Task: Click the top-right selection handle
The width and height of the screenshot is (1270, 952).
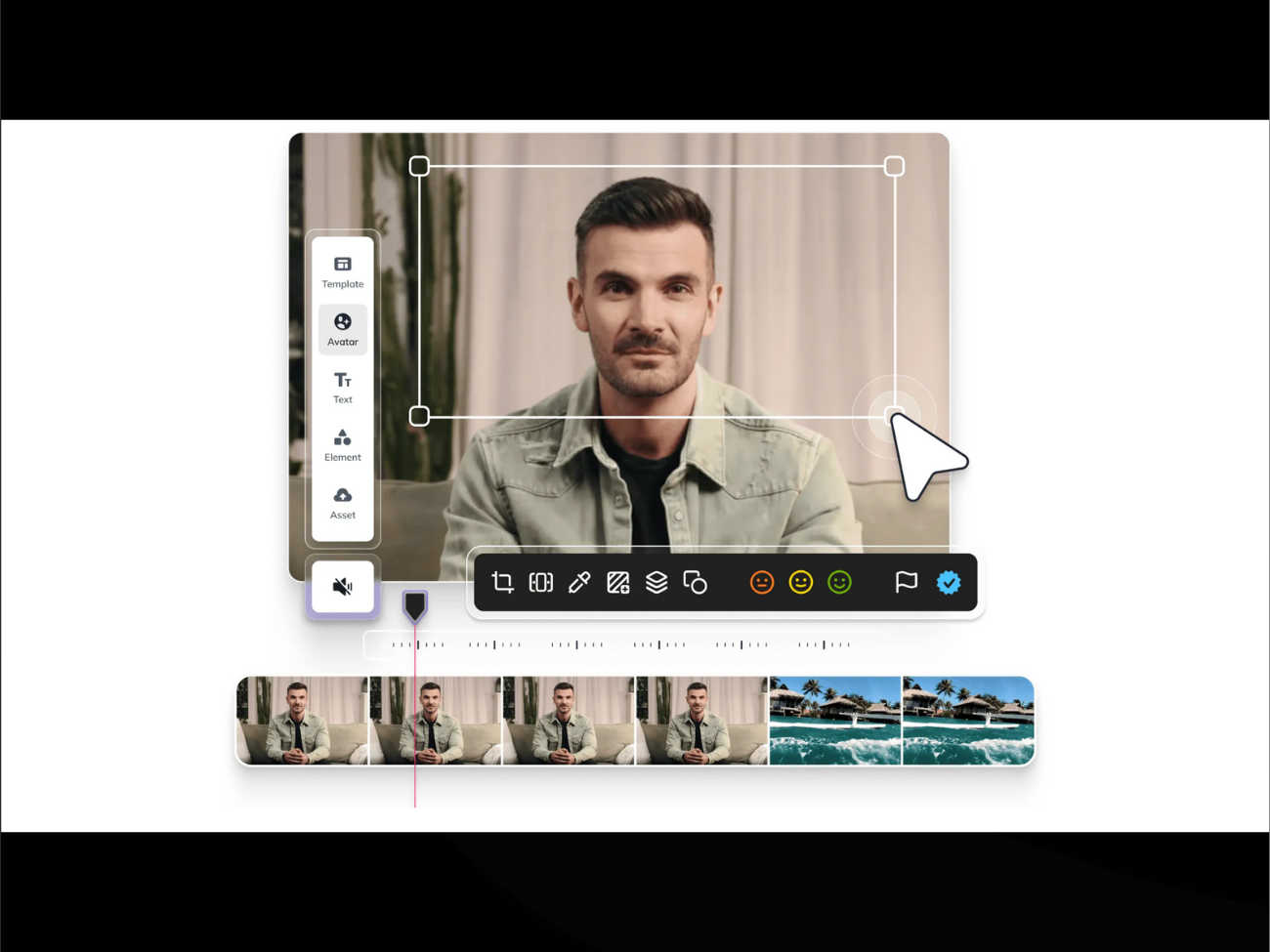Action: click(894, 166)
